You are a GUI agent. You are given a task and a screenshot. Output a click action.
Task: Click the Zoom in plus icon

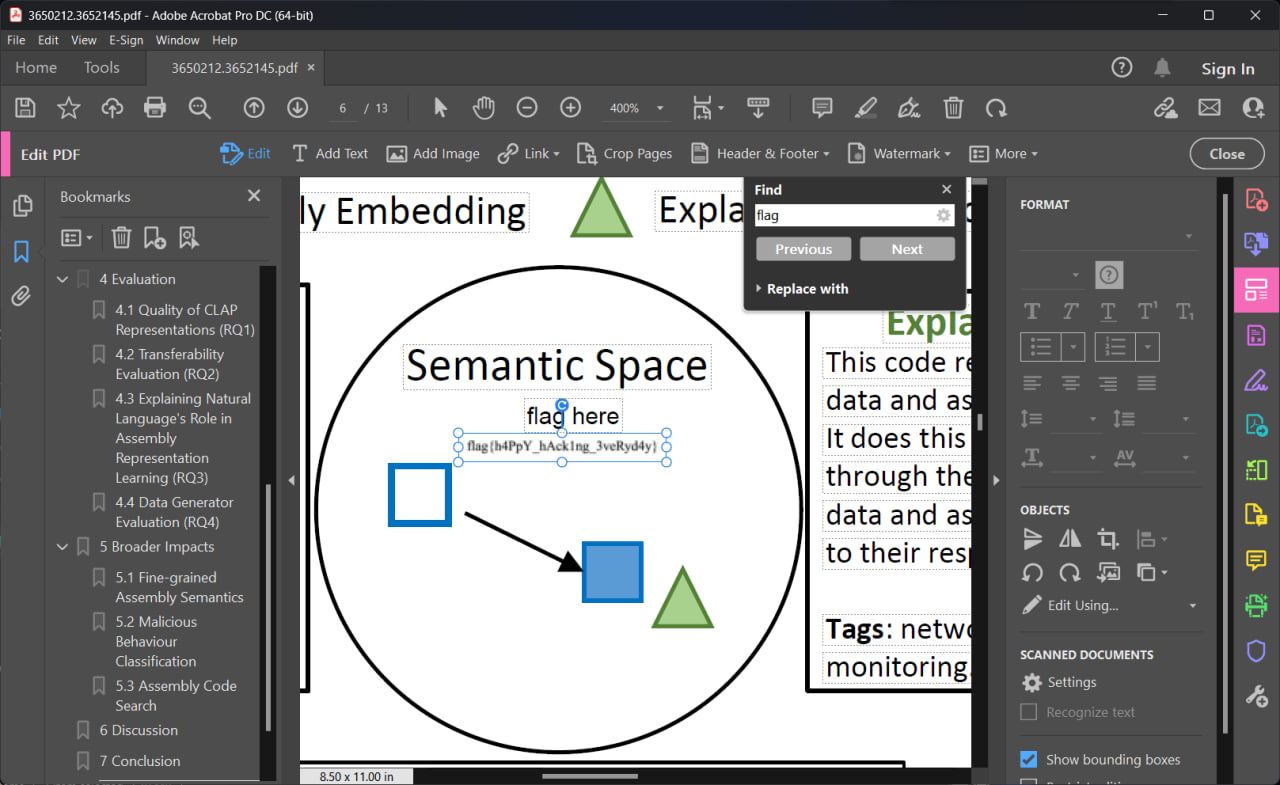pyautogui.click(x=570, y=108)
